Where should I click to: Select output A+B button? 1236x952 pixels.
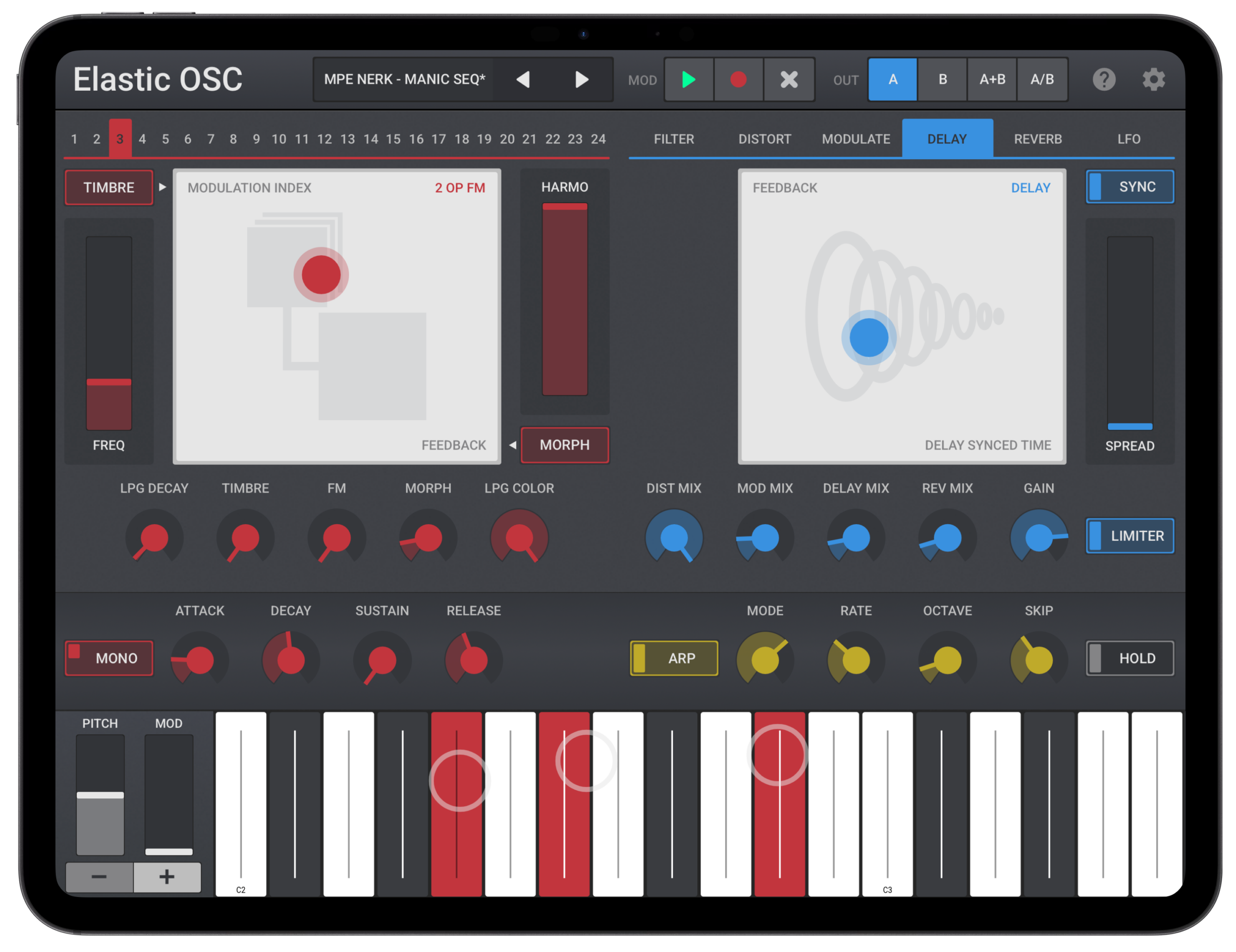pos(992,80)
